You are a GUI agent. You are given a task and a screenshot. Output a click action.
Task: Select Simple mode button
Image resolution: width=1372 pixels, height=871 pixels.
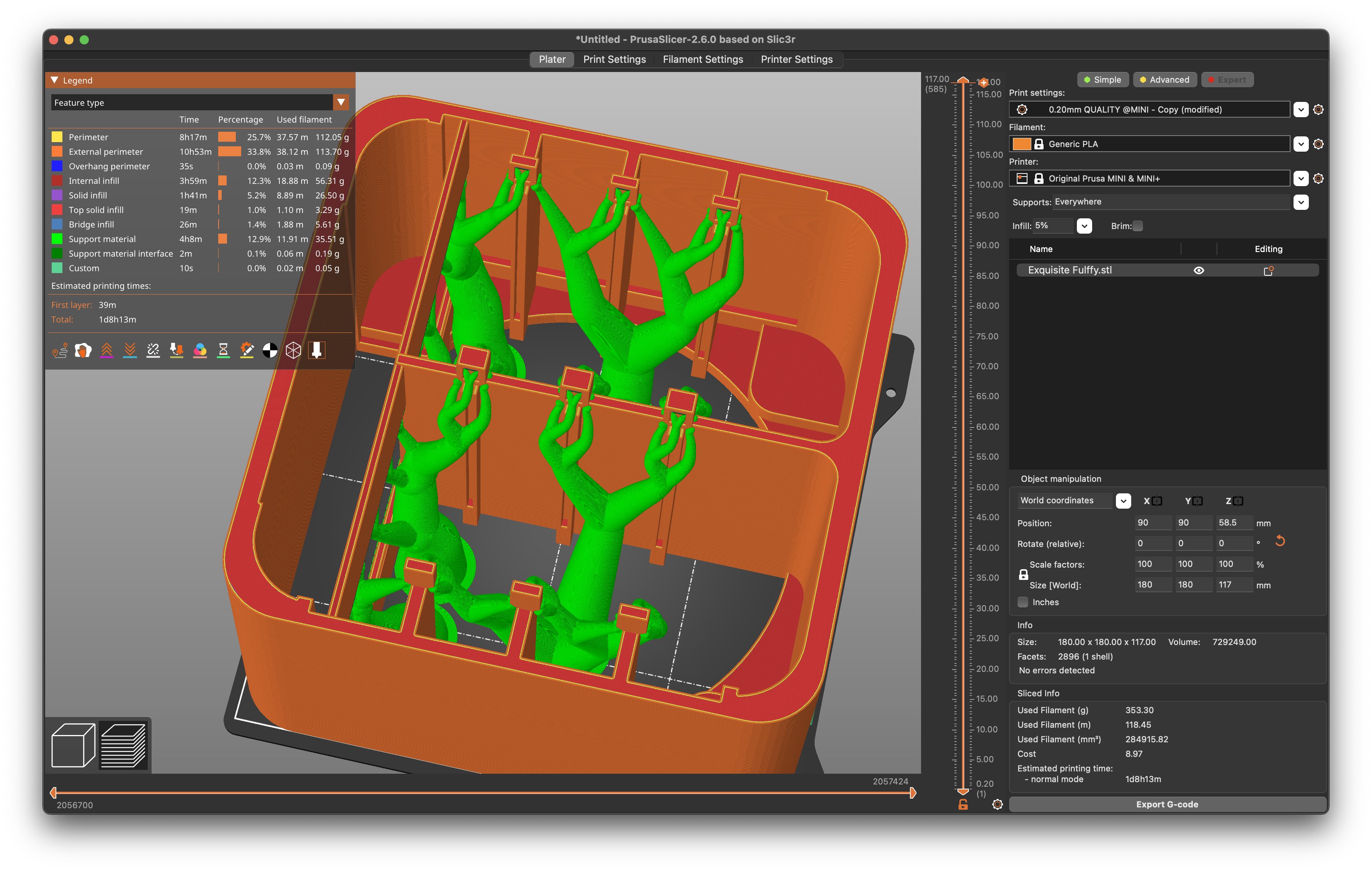tap(1102, 80)
